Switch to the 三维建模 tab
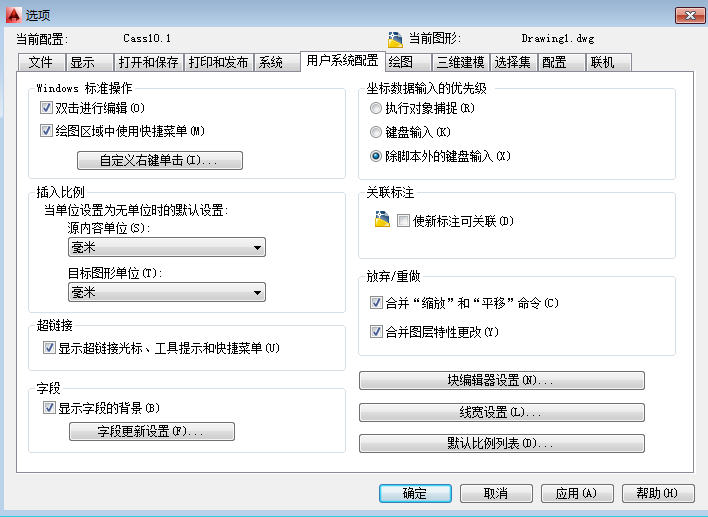The width and height of the screenshot is (708, 517). coord(461,63)
